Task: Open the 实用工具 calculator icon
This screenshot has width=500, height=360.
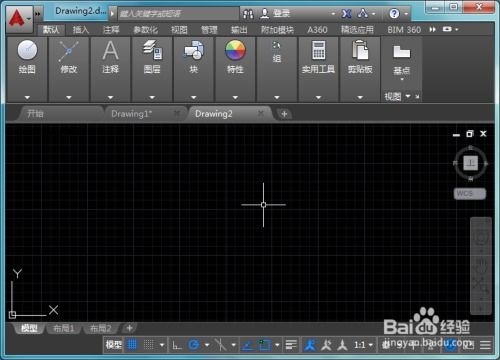Action: [318, 50]
